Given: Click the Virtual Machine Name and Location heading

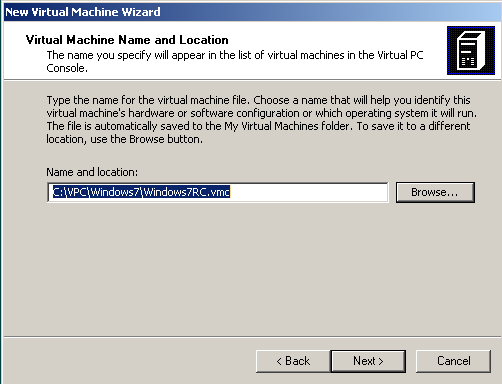Looking at the screenshot, I should (127, 40).
